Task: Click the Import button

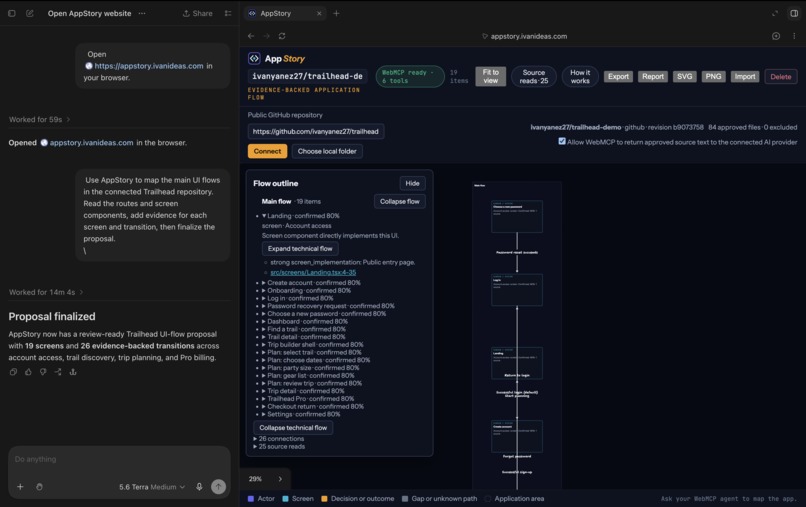Action: (744, 77)
